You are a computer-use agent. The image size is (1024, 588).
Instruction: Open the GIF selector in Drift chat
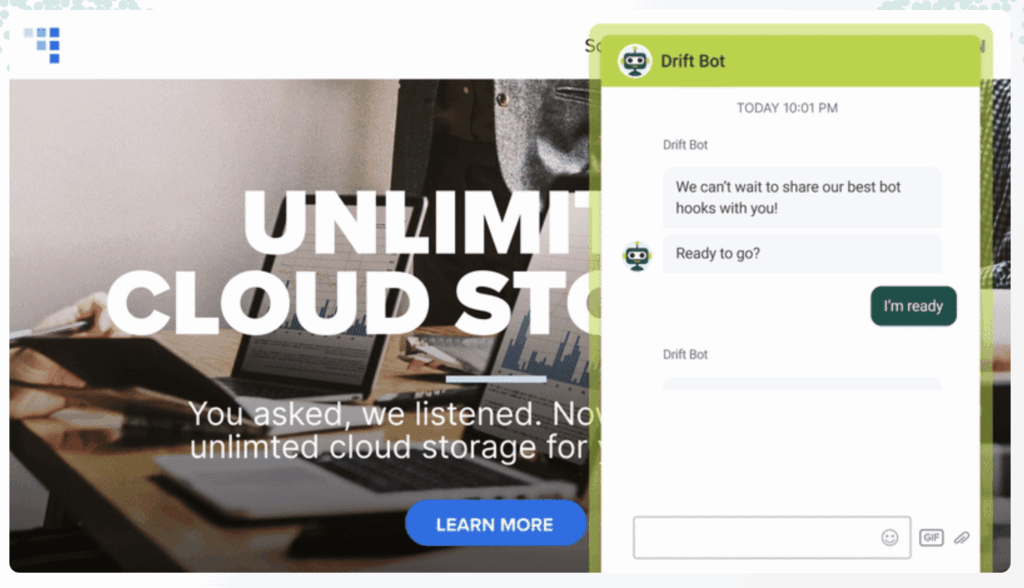(931, 537)
